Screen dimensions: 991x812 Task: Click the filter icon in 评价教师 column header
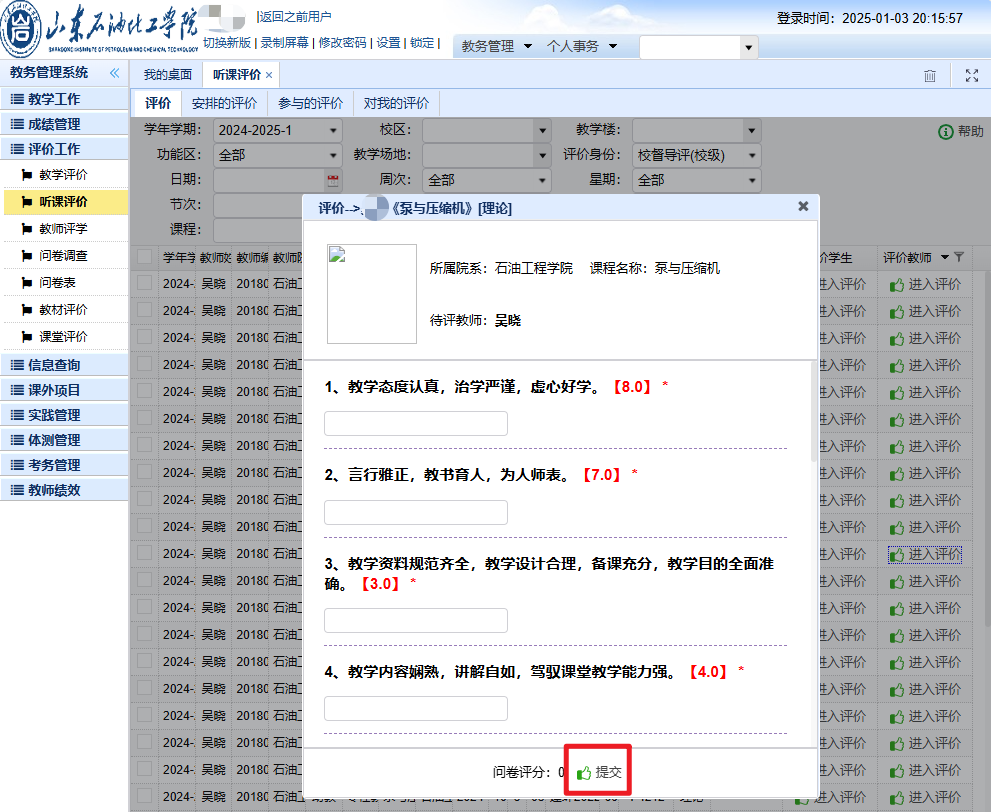pyautogui.click(x=960, y=258)
